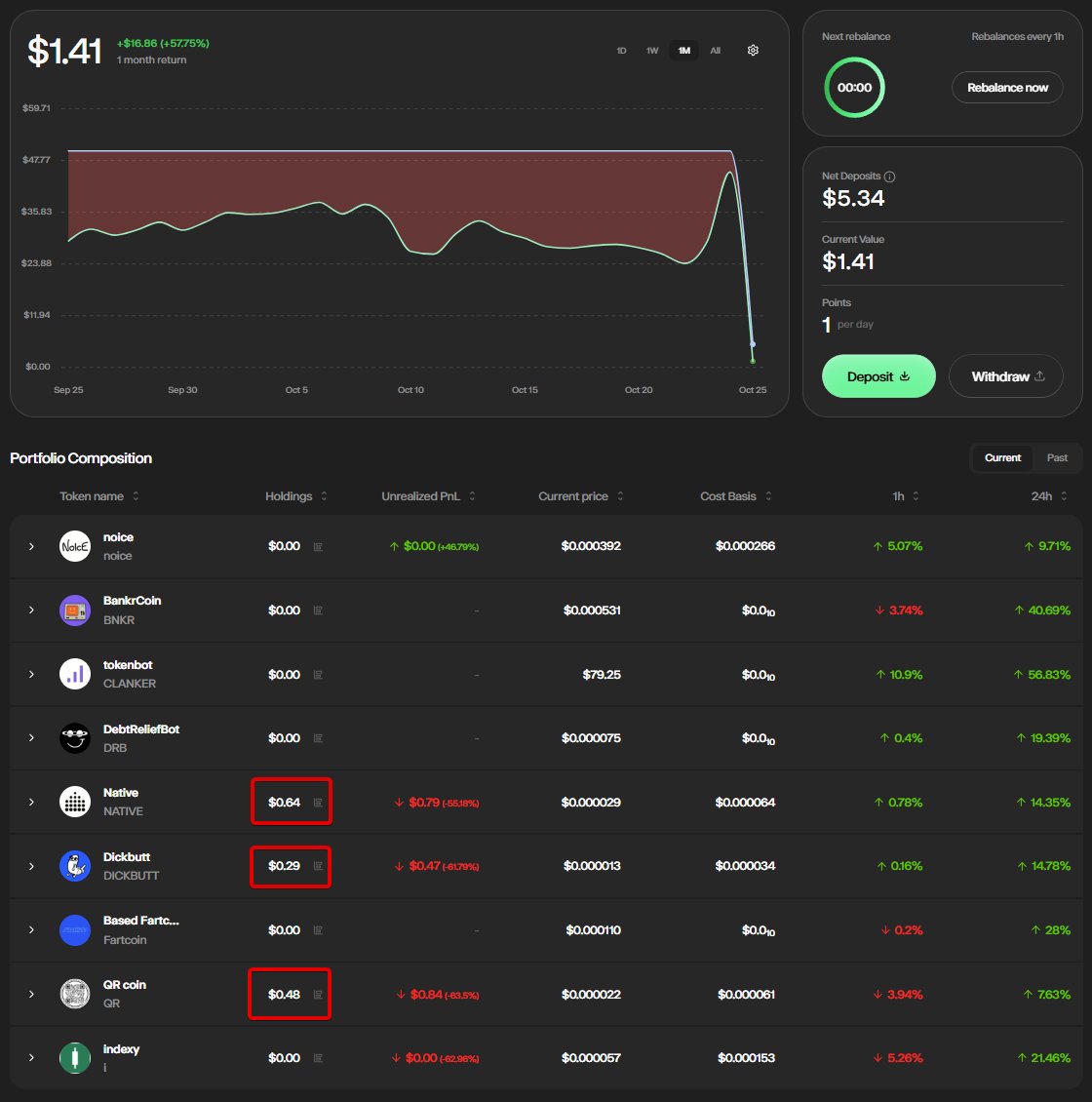Toggle sorting on the Unrealized PnL column
Image resolution: width=1092 pixels, height=1102 pixels.
click(x=472, y=496)
